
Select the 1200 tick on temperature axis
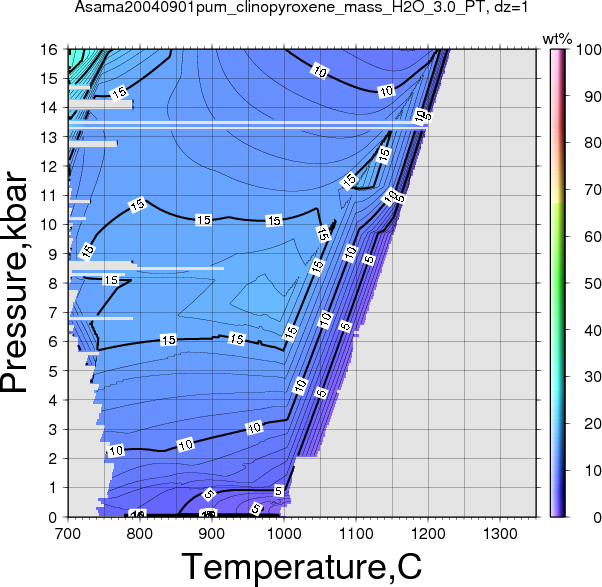pos(428,534)
